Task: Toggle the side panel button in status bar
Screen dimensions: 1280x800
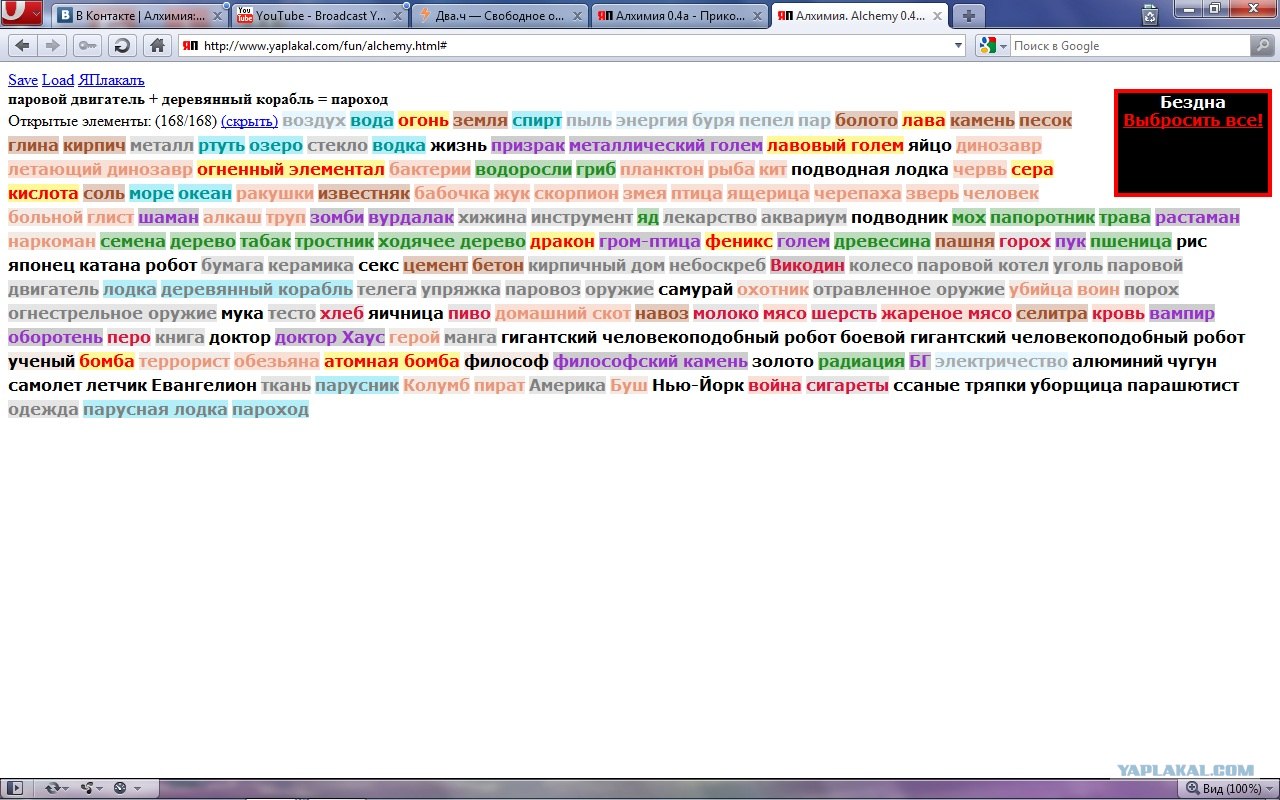Action: click(15, 789)
